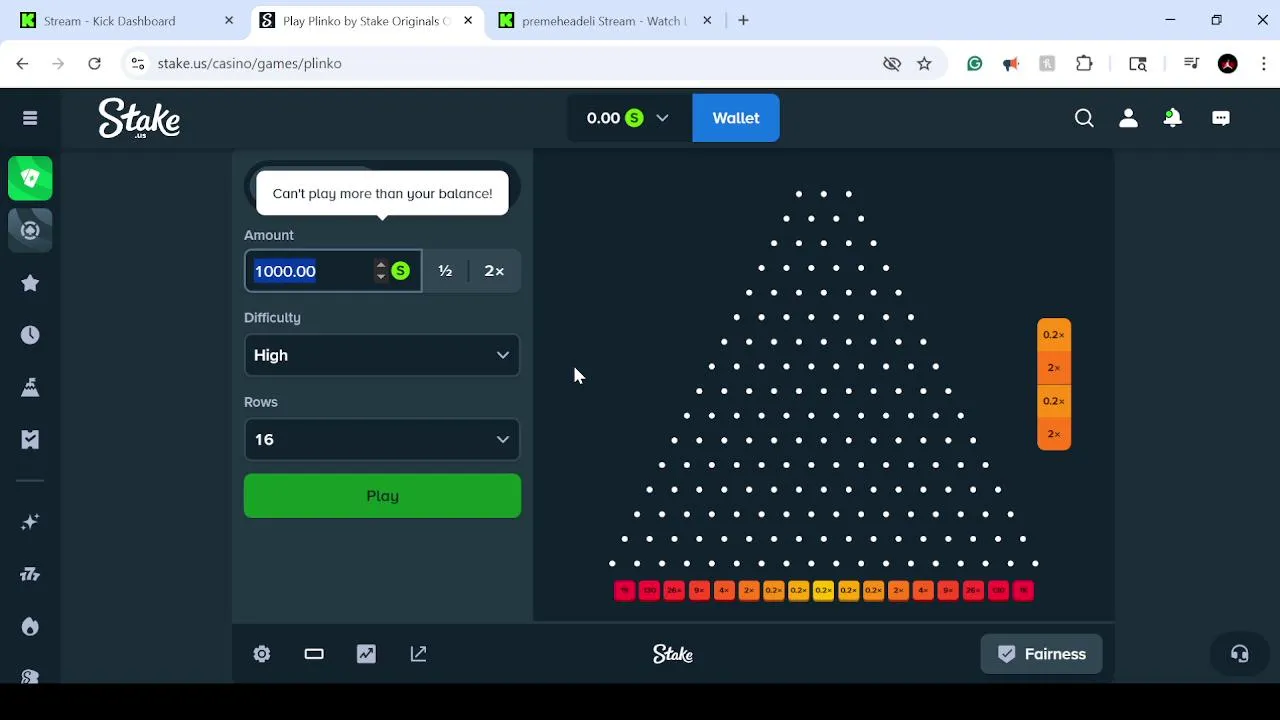Reload the page
Viewport: 1280px width, 720px height.
[94, 63]
